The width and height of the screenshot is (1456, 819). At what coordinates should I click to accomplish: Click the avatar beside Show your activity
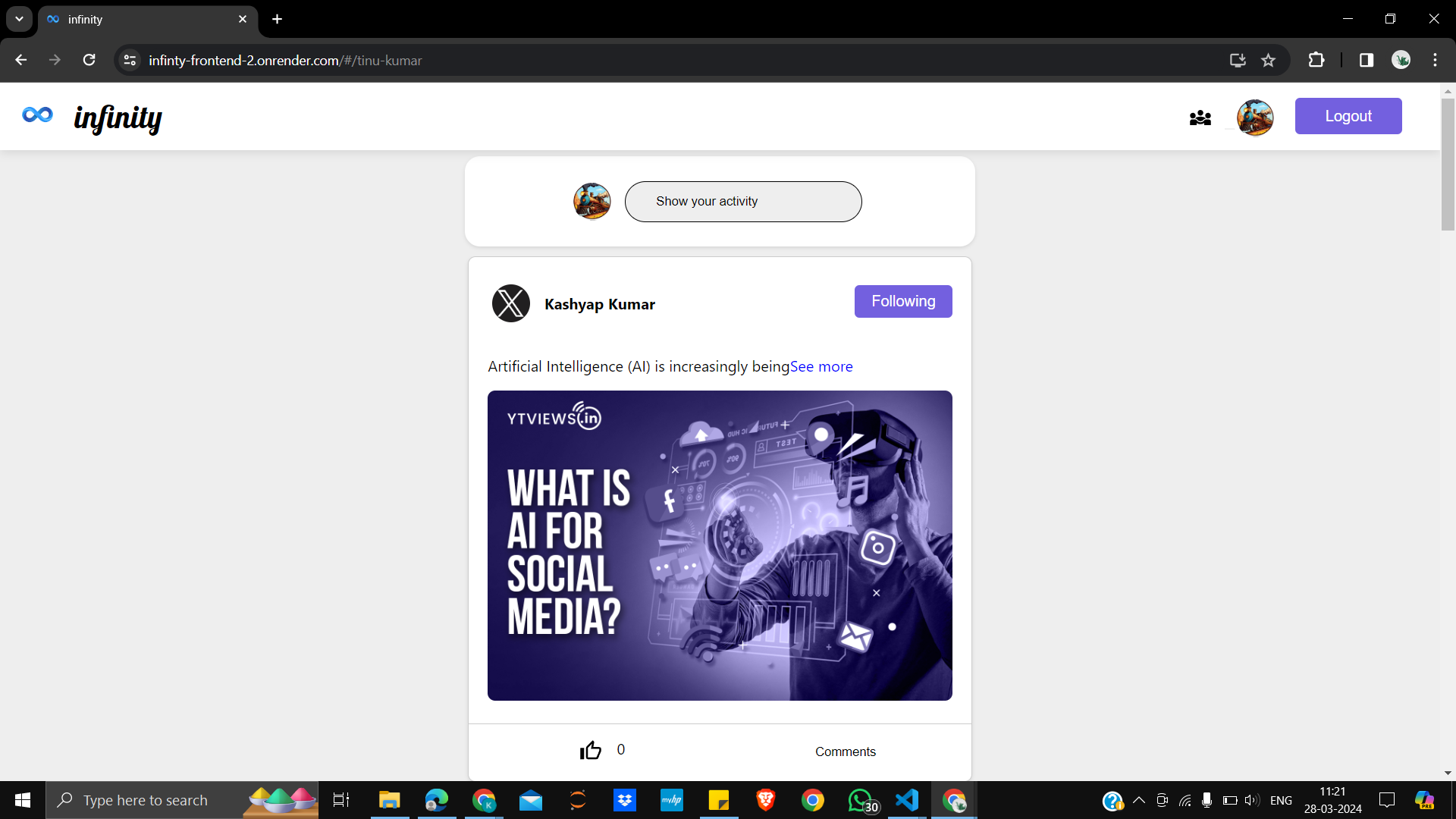(592, 202)
